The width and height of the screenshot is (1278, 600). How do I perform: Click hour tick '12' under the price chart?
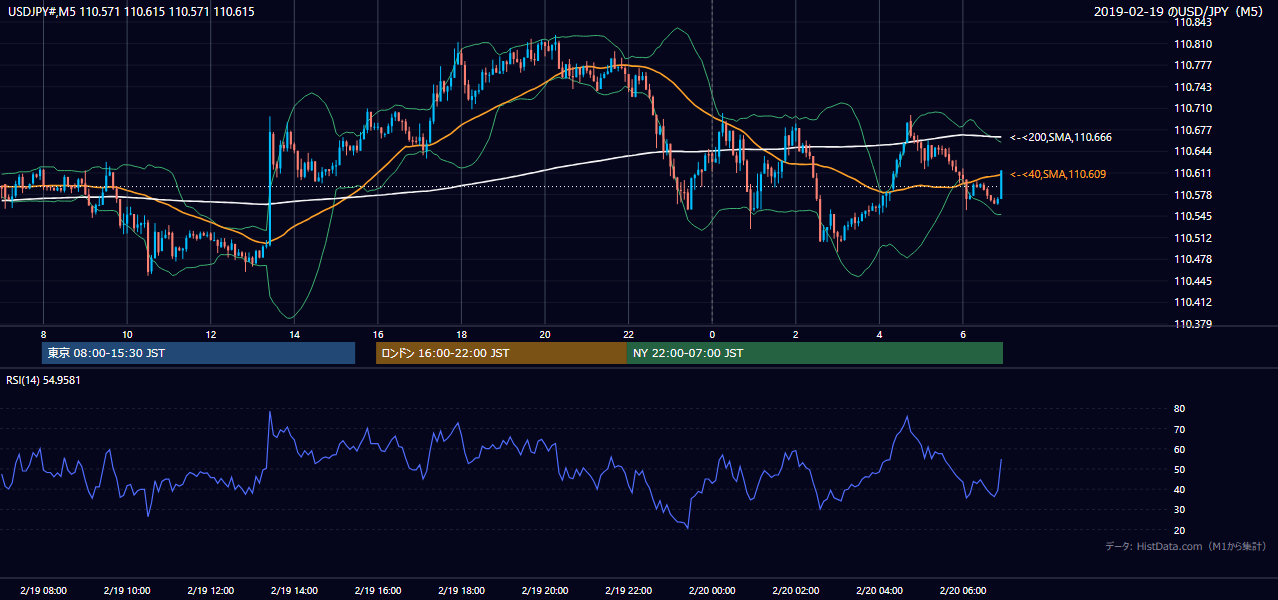point(210,334)
